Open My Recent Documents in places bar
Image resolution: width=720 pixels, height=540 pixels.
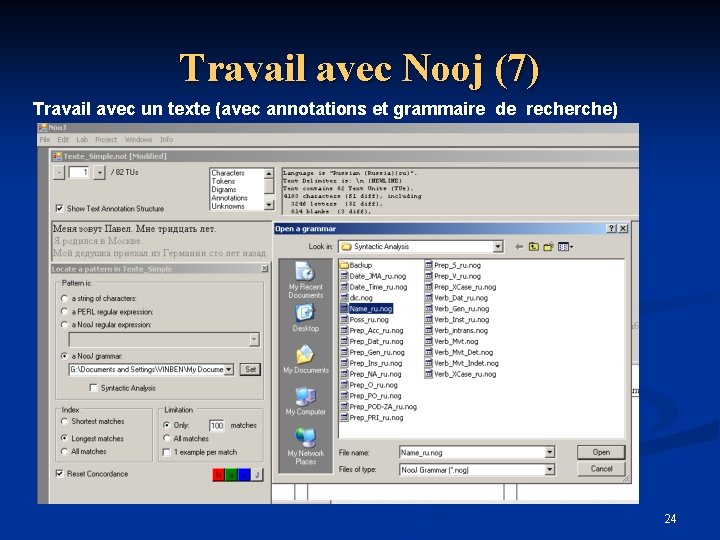(305, 280)
